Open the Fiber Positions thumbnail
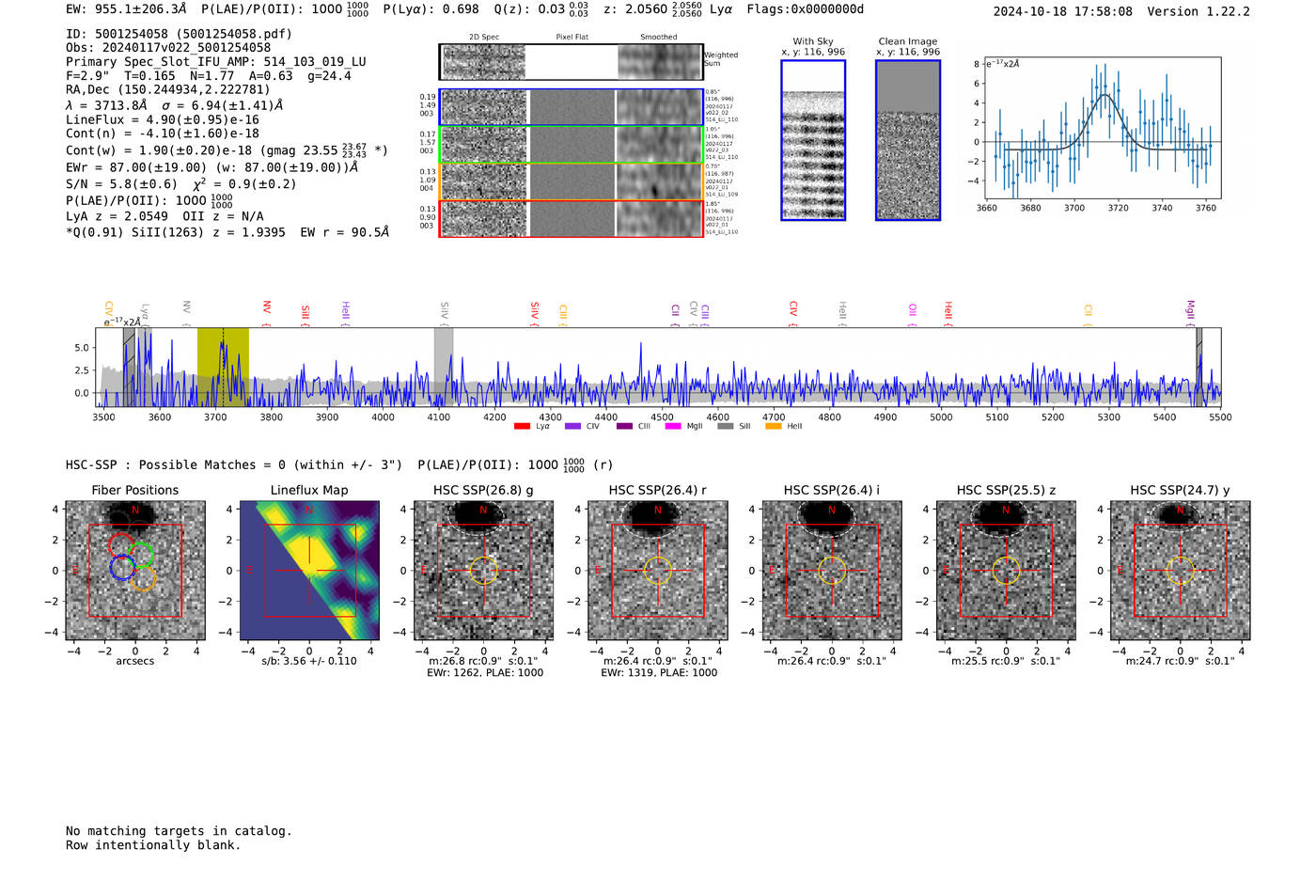The width and height of the screenshot is (1316, 896). coord(135,571)
